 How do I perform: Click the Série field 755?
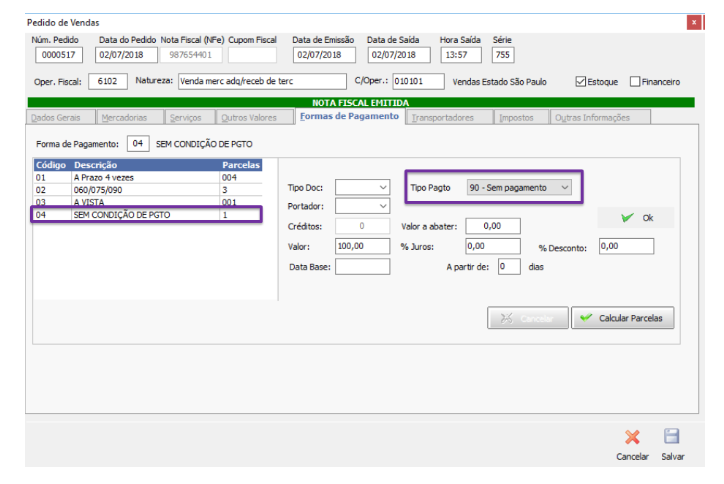pos(503,55)
